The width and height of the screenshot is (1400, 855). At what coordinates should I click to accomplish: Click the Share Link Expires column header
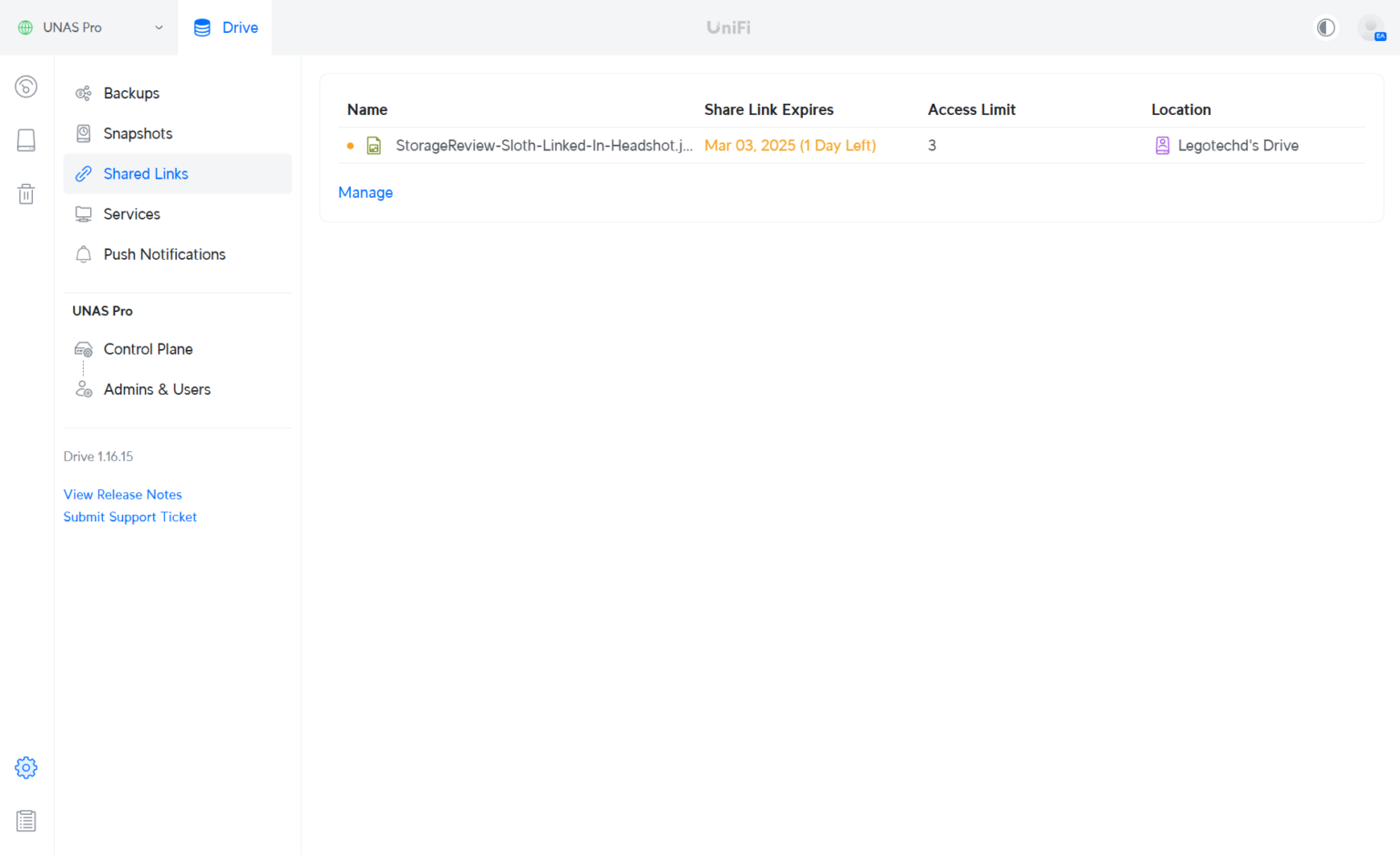pos(768,109)
